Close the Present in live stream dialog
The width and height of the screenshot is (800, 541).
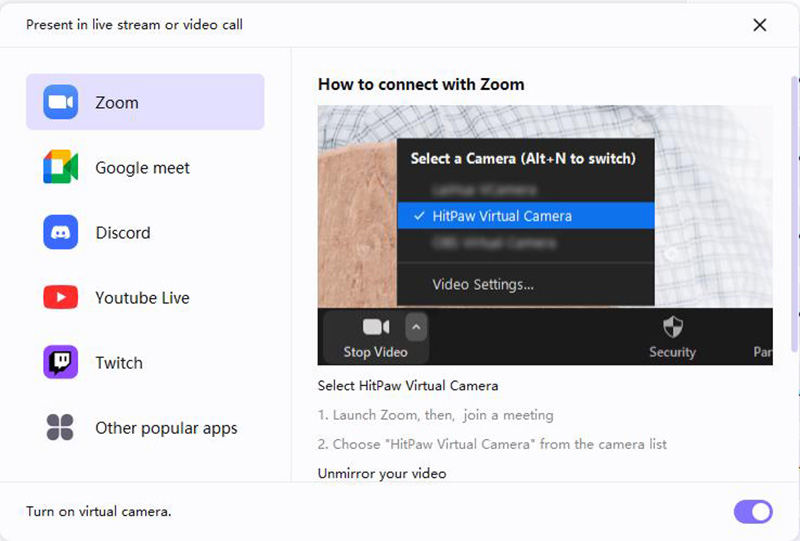point(760,24)
